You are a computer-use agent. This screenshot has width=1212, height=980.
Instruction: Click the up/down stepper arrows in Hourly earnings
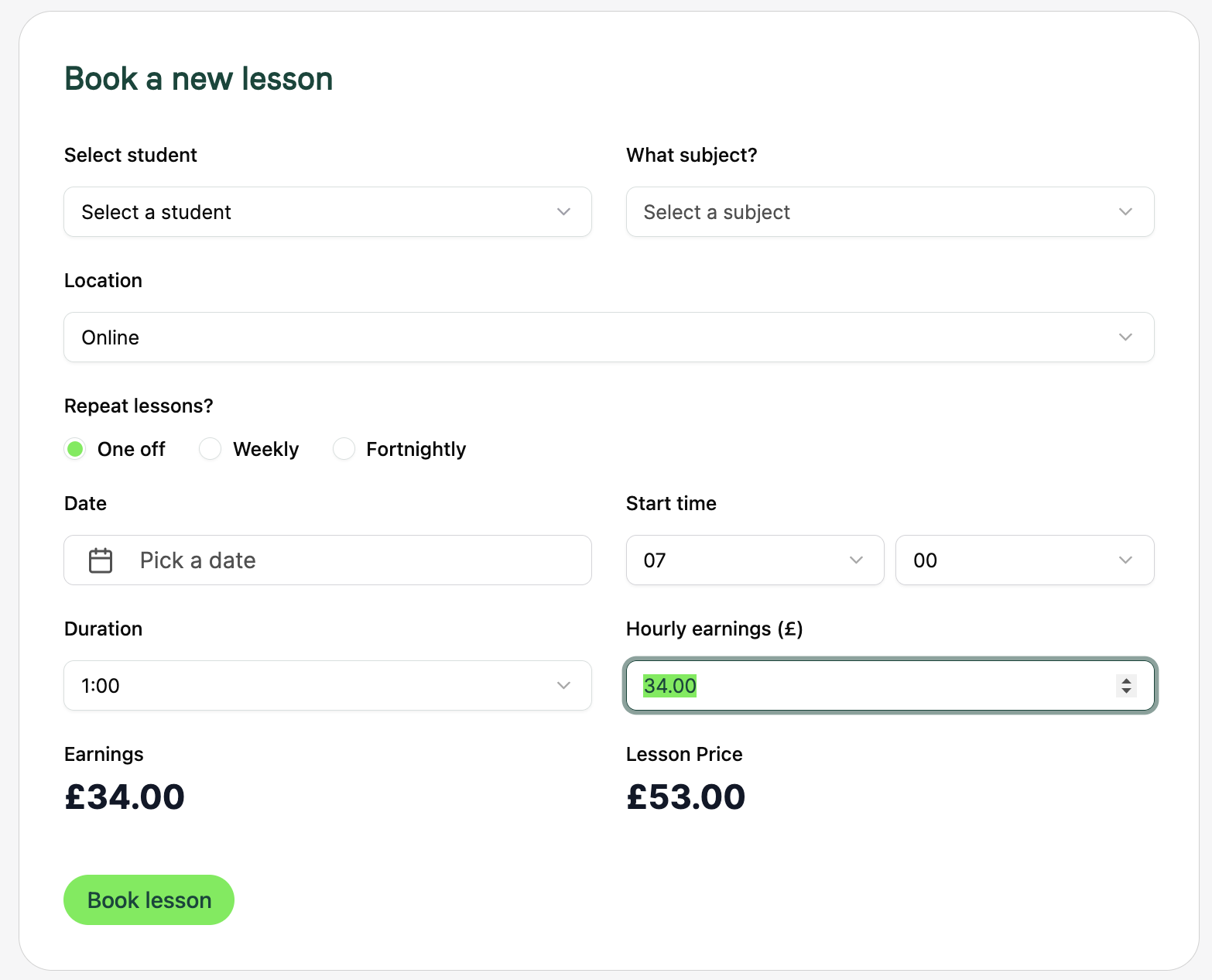[1126, 685]
